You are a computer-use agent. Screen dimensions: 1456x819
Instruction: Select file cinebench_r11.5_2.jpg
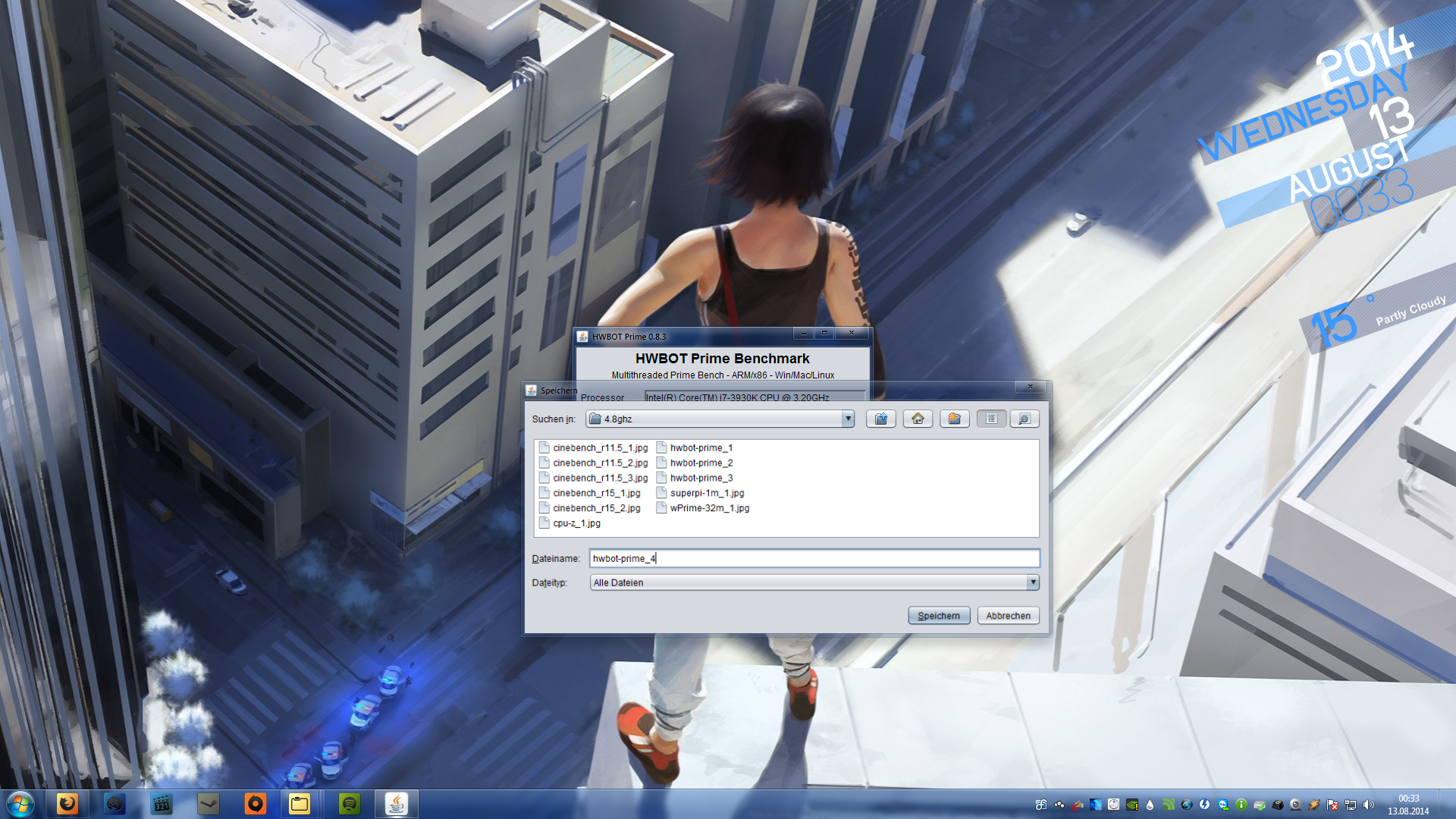(x=594, y=463)
